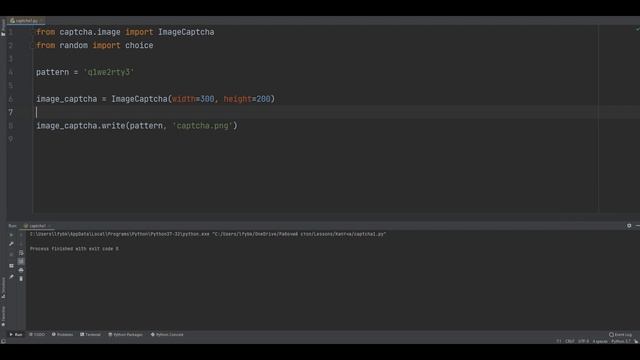
Task: Open the Python Packages tab
Action: [125, 335]
